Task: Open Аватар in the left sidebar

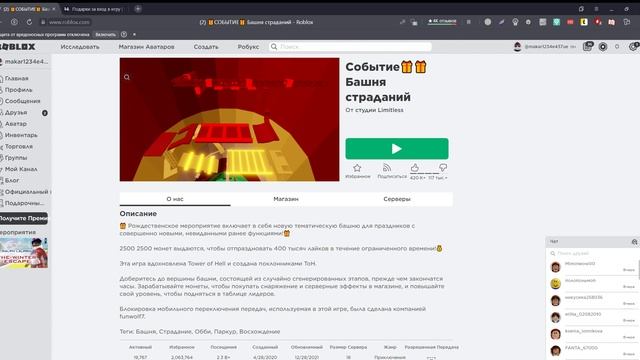Action: [x=16, y=124]
